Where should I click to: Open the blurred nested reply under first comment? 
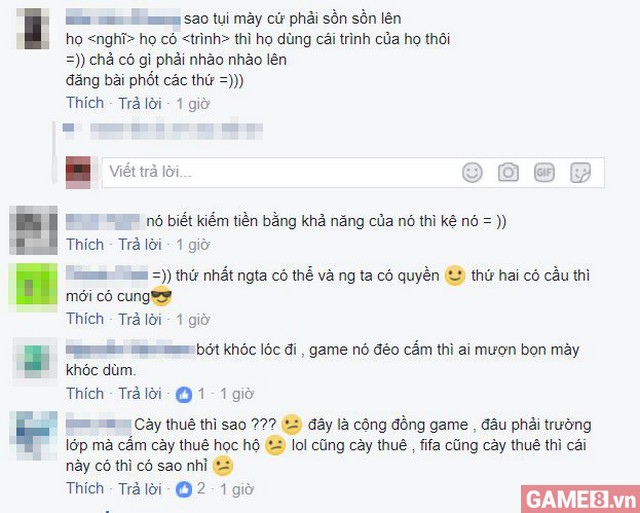(x=163, y=130)
